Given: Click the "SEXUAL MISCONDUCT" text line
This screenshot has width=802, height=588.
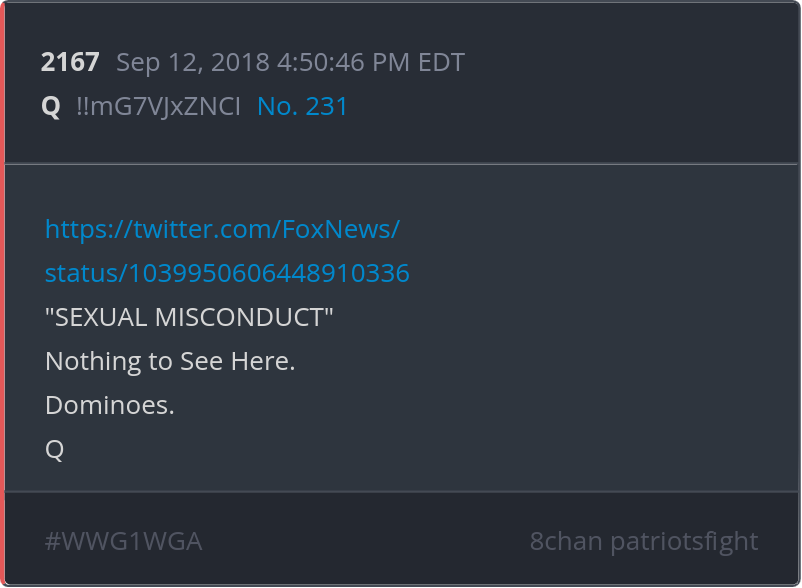Looking at the screenshot, I should [x=189, y=317].
